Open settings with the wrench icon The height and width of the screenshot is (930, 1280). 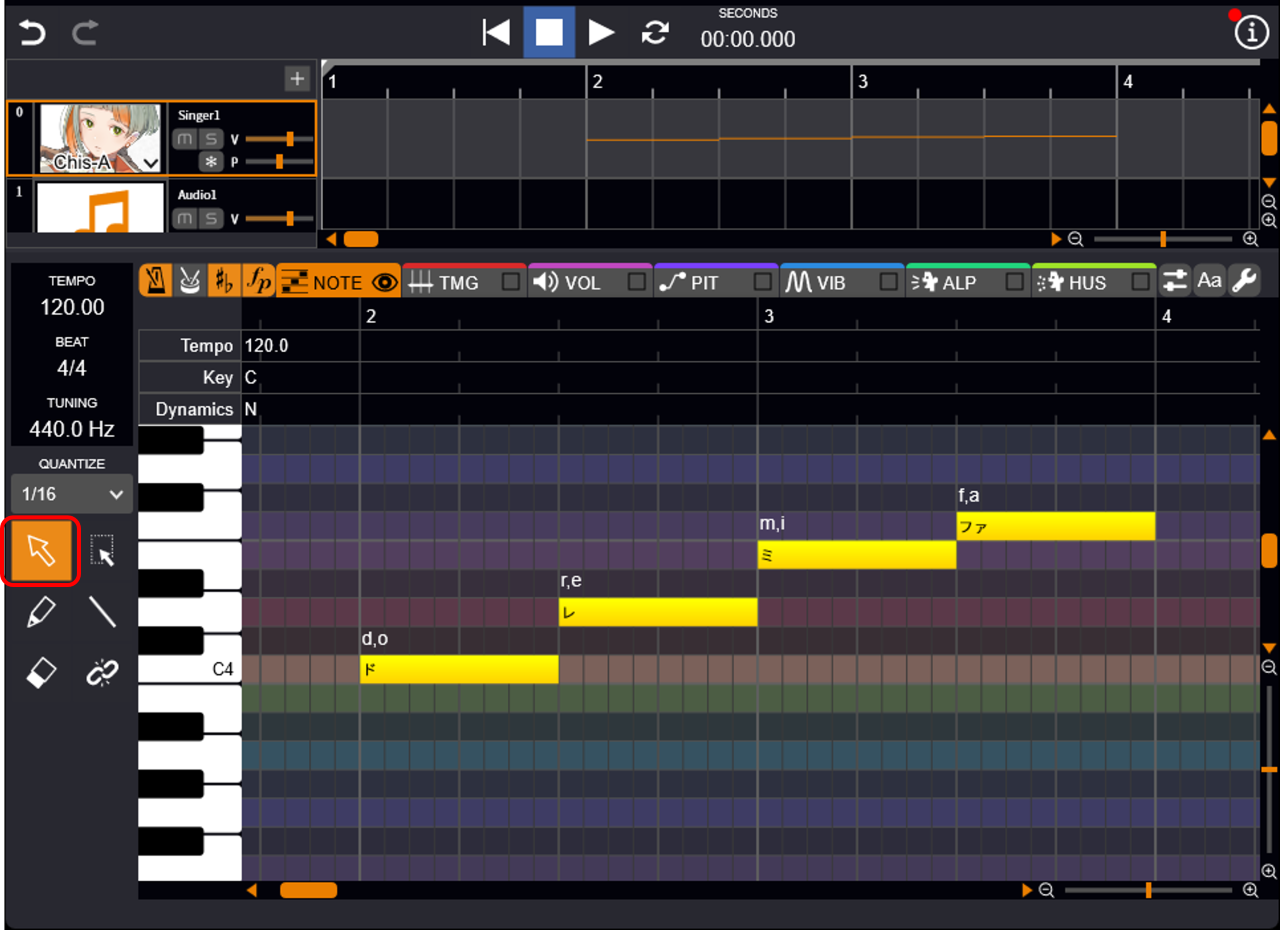(x=1243, y=282)
